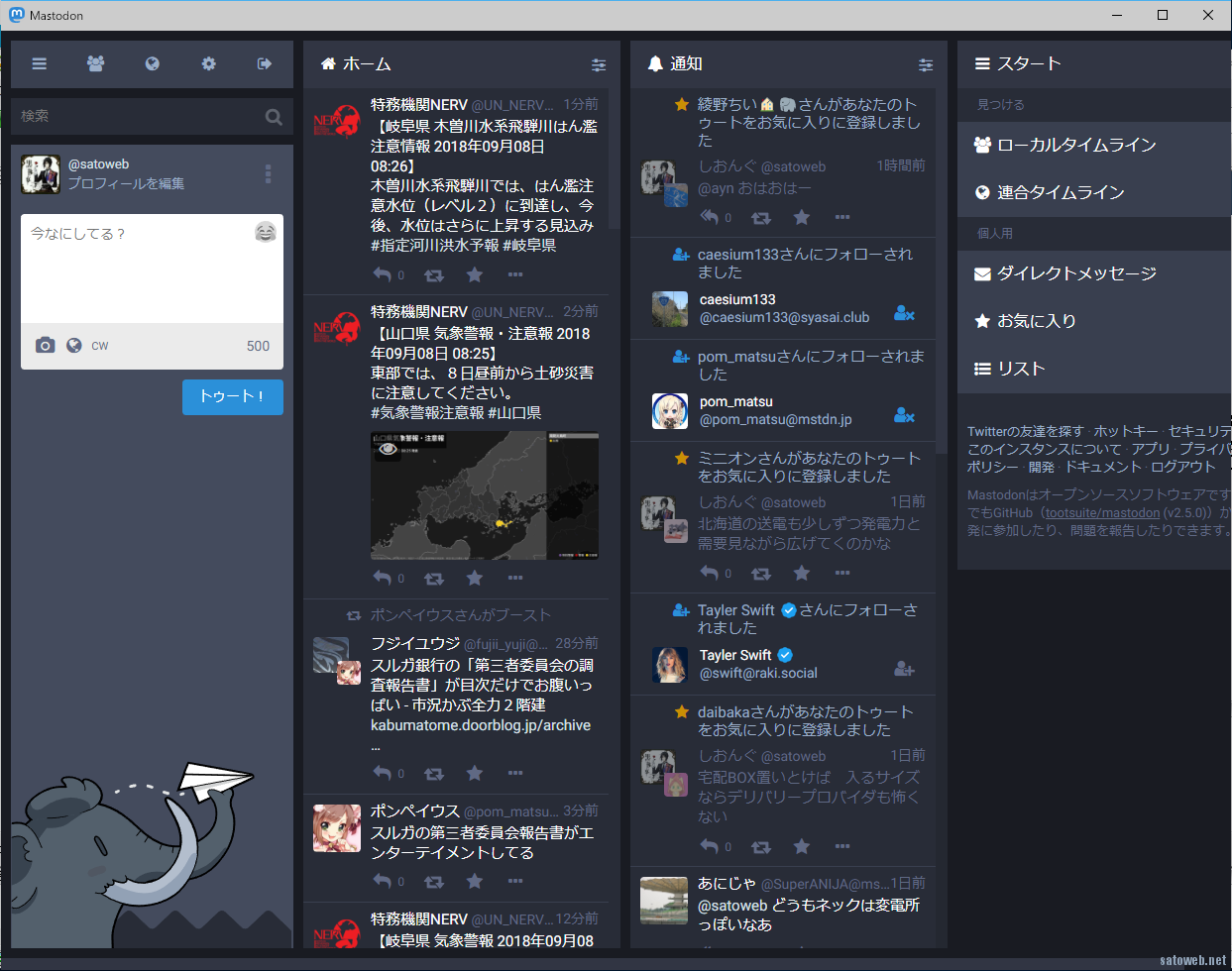The image size is (1232, 971).
Task: Toggle the CW content warning option
Action: pos(100,346)
